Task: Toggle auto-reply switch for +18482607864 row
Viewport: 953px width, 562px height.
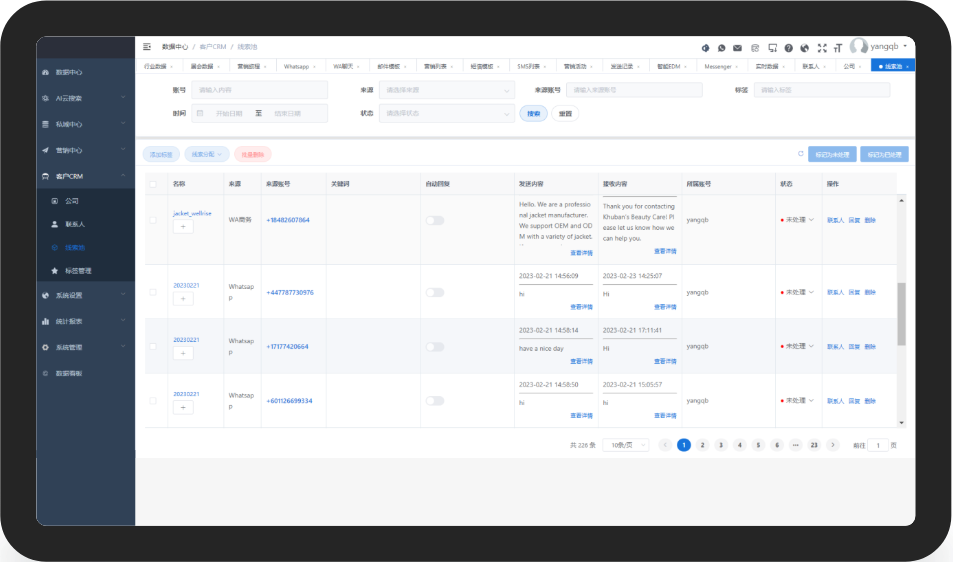Action: coord(435,220)
